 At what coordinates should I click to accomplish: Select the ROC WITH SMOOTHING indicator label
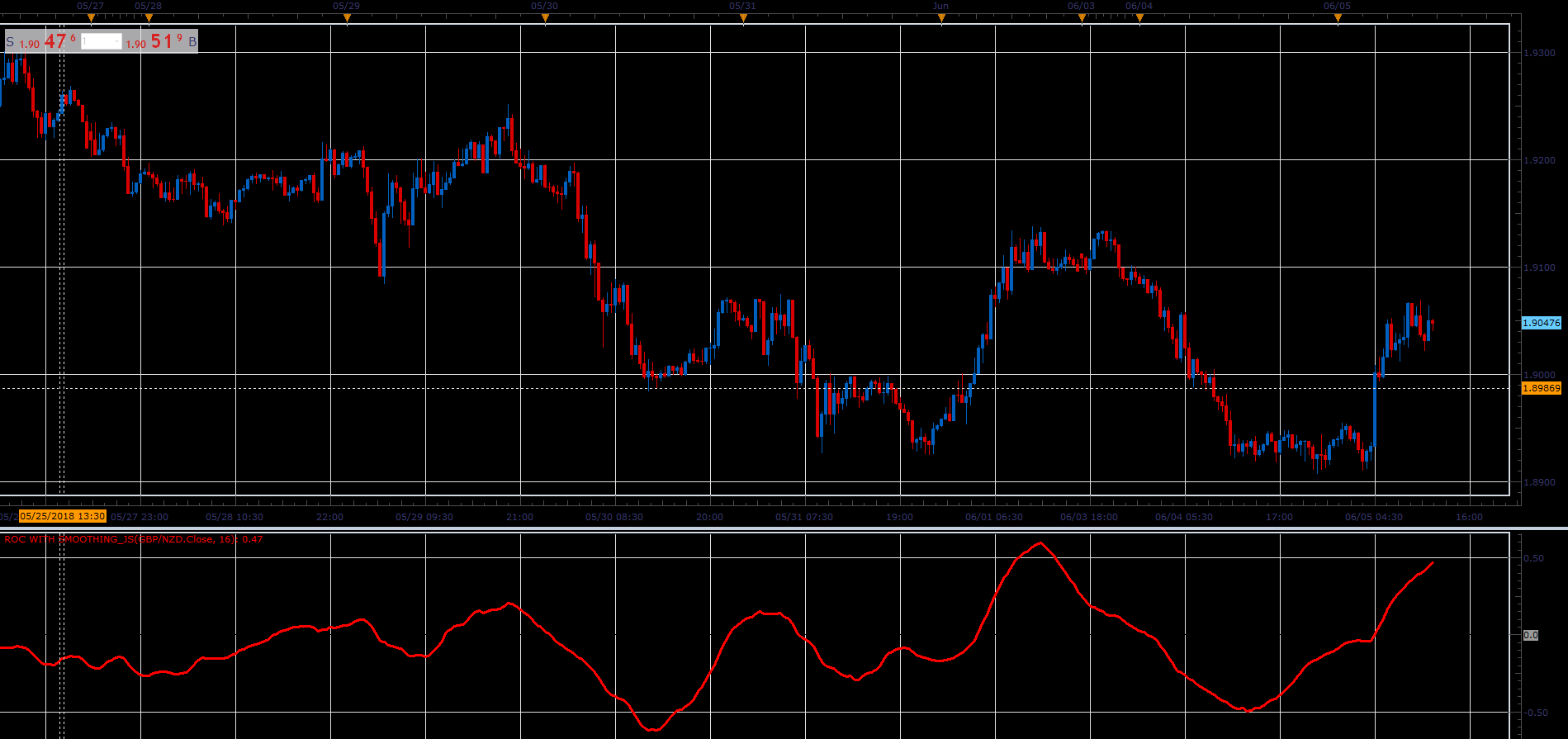point(133,539)
